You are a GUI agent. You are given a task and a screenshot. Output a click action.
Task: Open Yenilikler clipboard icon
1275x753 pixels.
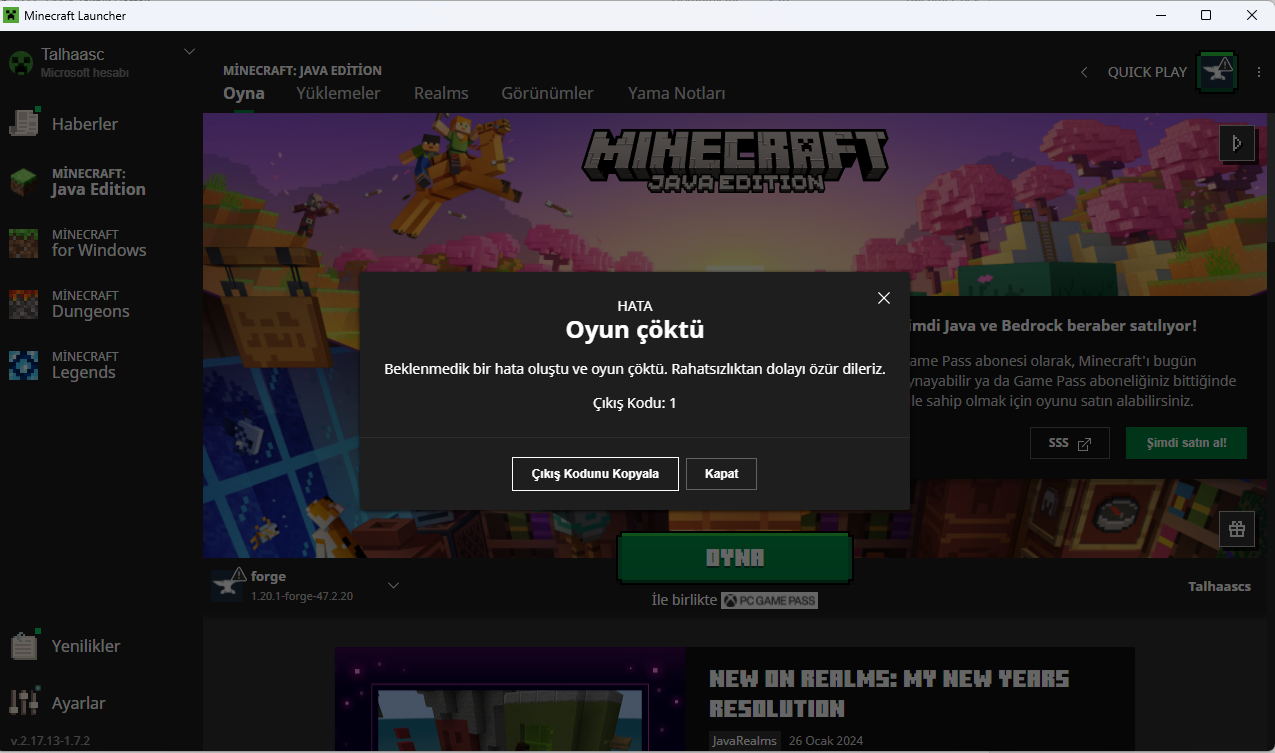[24, 645]
